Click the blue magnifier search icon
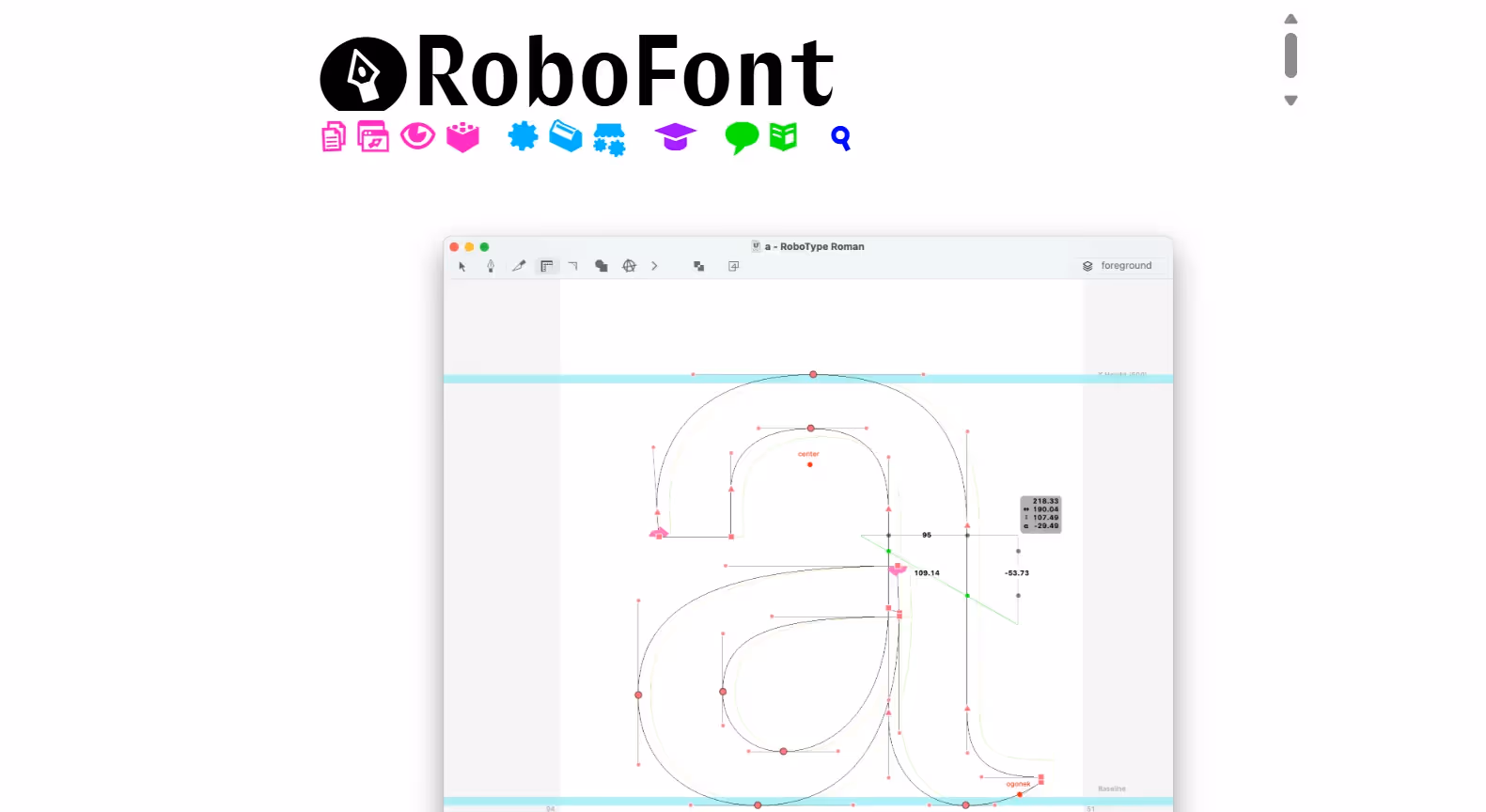1486x812 pixels. [841, 139]
